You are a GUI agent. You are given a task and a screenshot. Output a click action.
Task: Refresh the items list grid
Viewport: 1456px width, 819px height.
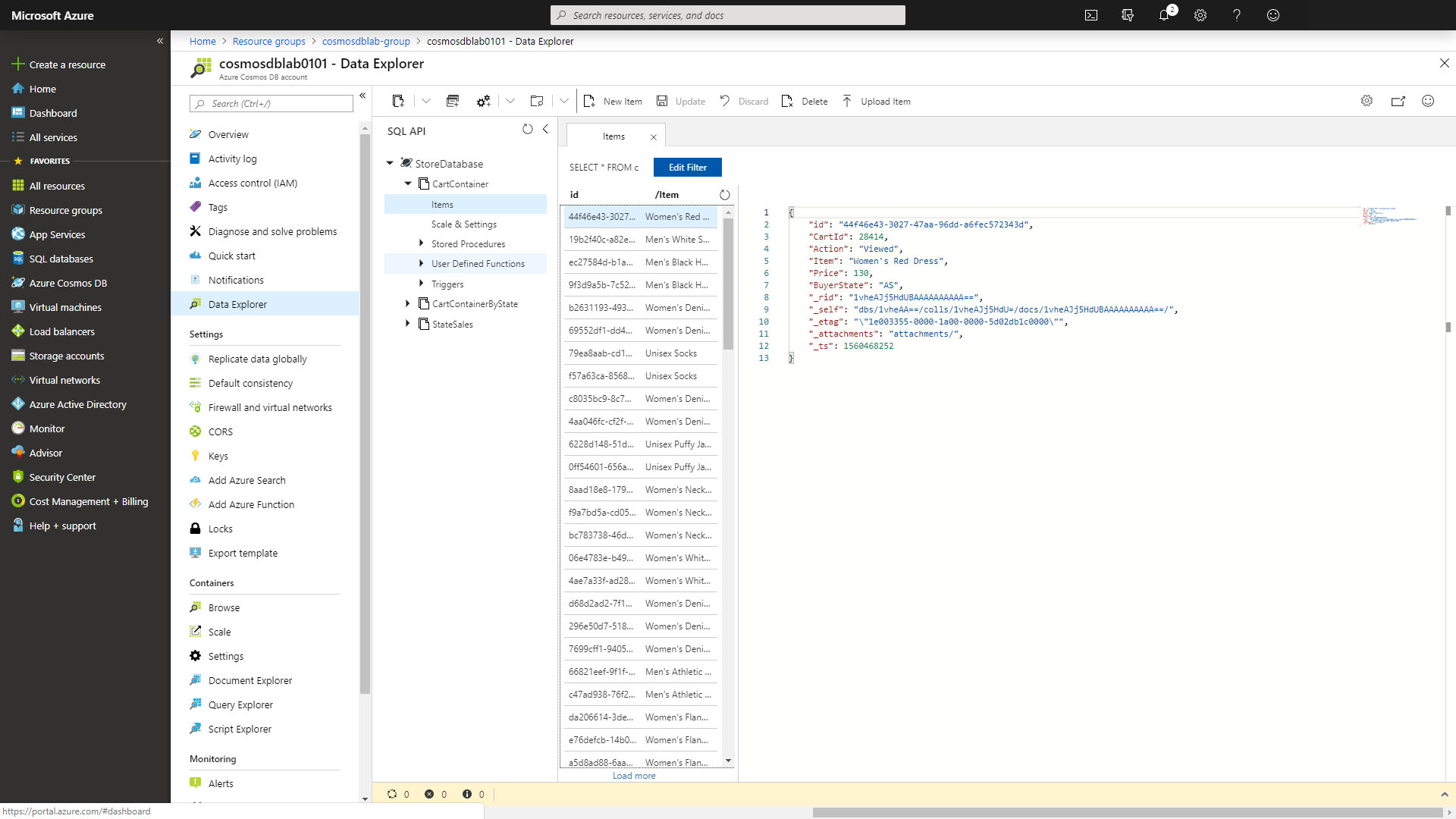tap(725, 195)
